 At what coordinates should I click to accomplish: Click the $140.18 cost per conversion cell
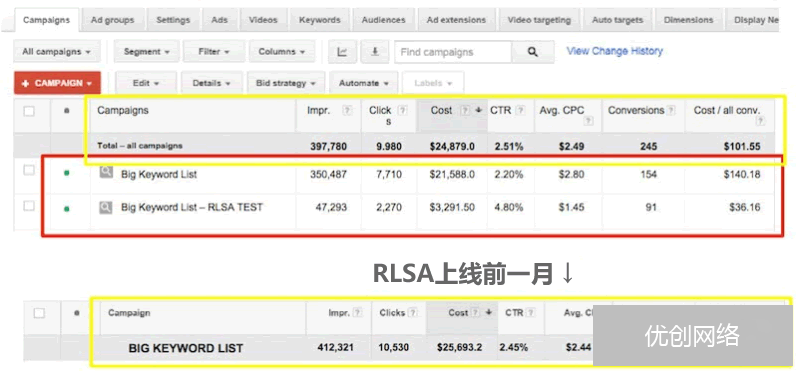click(742, 174)
